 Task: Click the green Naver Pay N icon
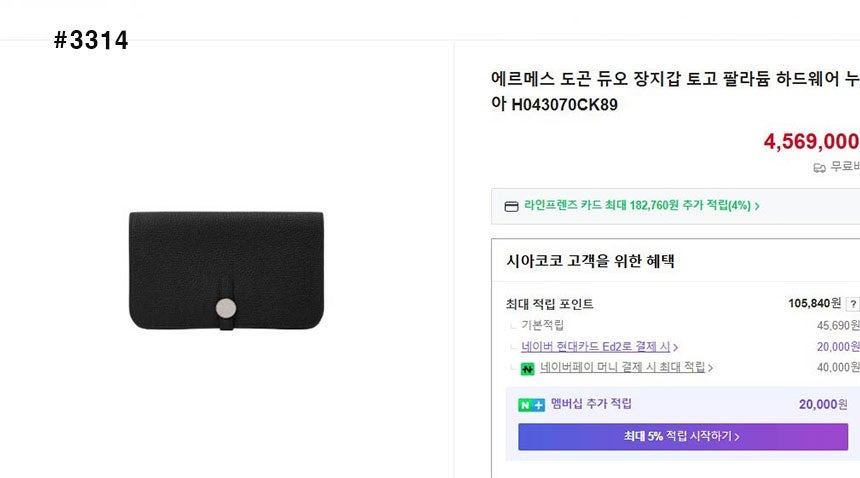click(x=527, y=368)
